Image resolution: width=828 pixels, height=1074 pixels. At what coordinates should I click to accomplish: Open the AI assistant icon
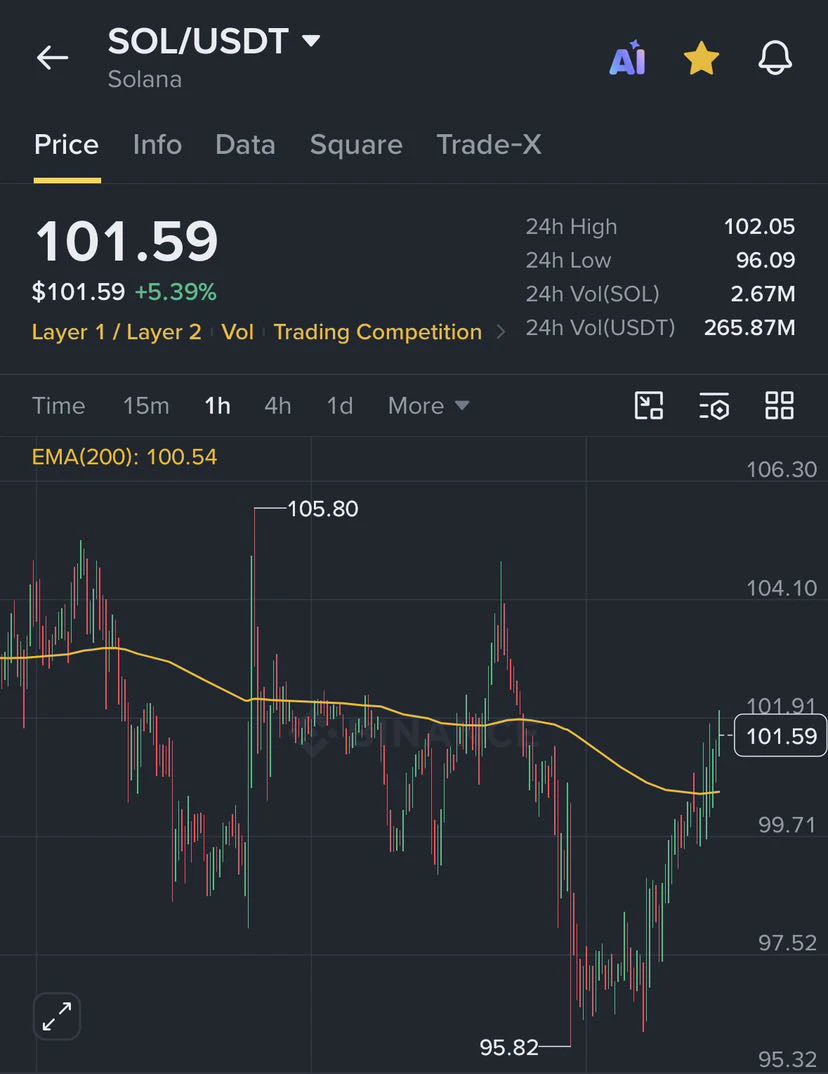point(627,58)
